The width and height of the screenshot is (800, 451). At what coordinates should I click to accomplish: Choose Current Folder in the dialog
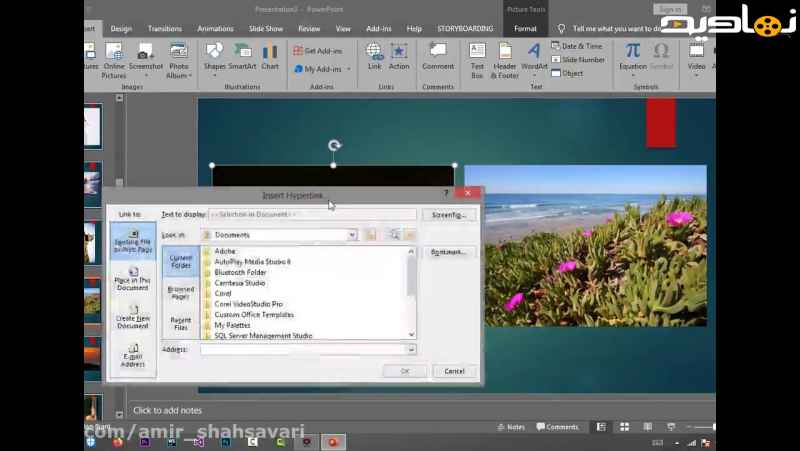point(181,261)
